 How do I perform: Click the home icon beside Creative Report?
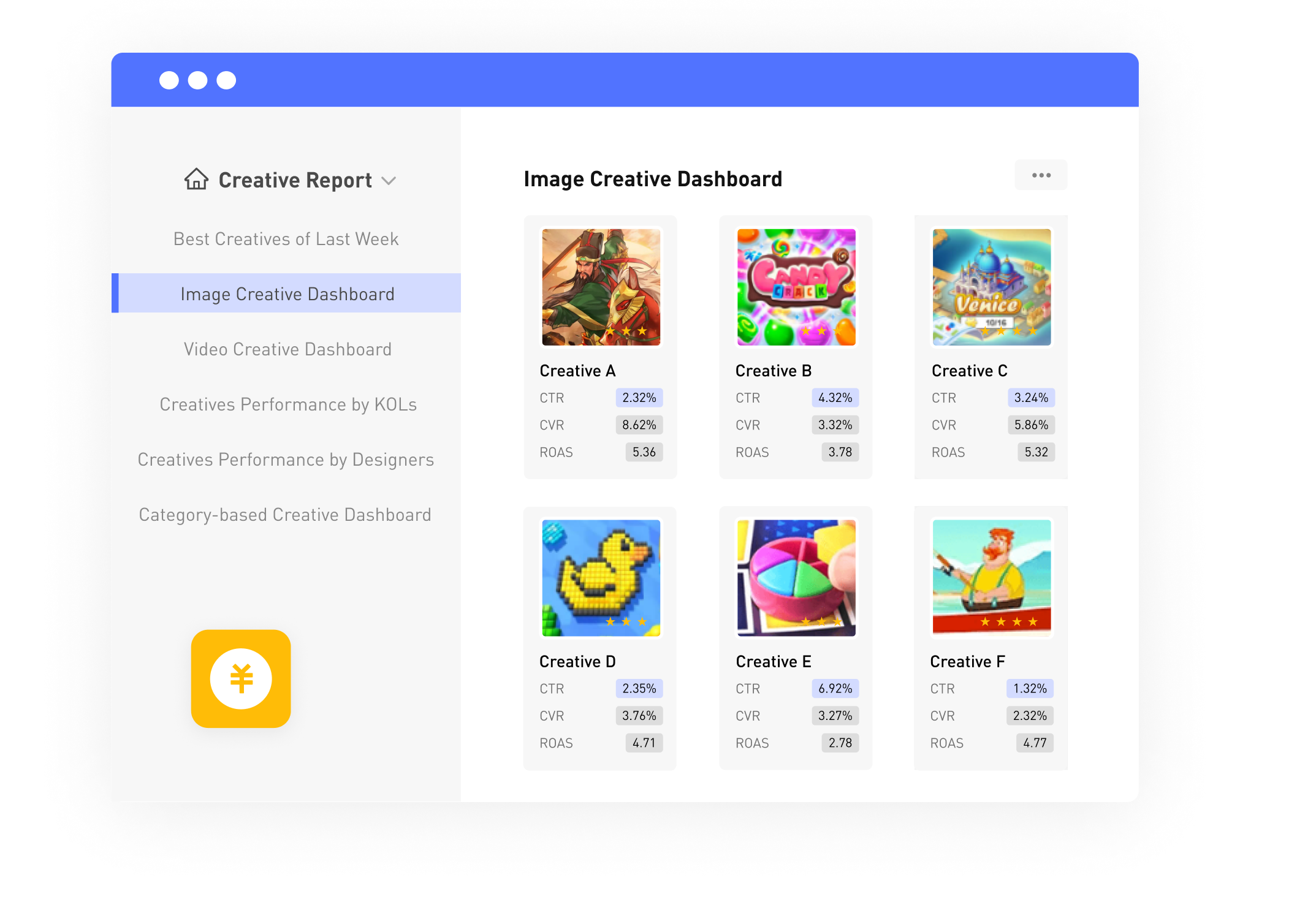[195, 180]
